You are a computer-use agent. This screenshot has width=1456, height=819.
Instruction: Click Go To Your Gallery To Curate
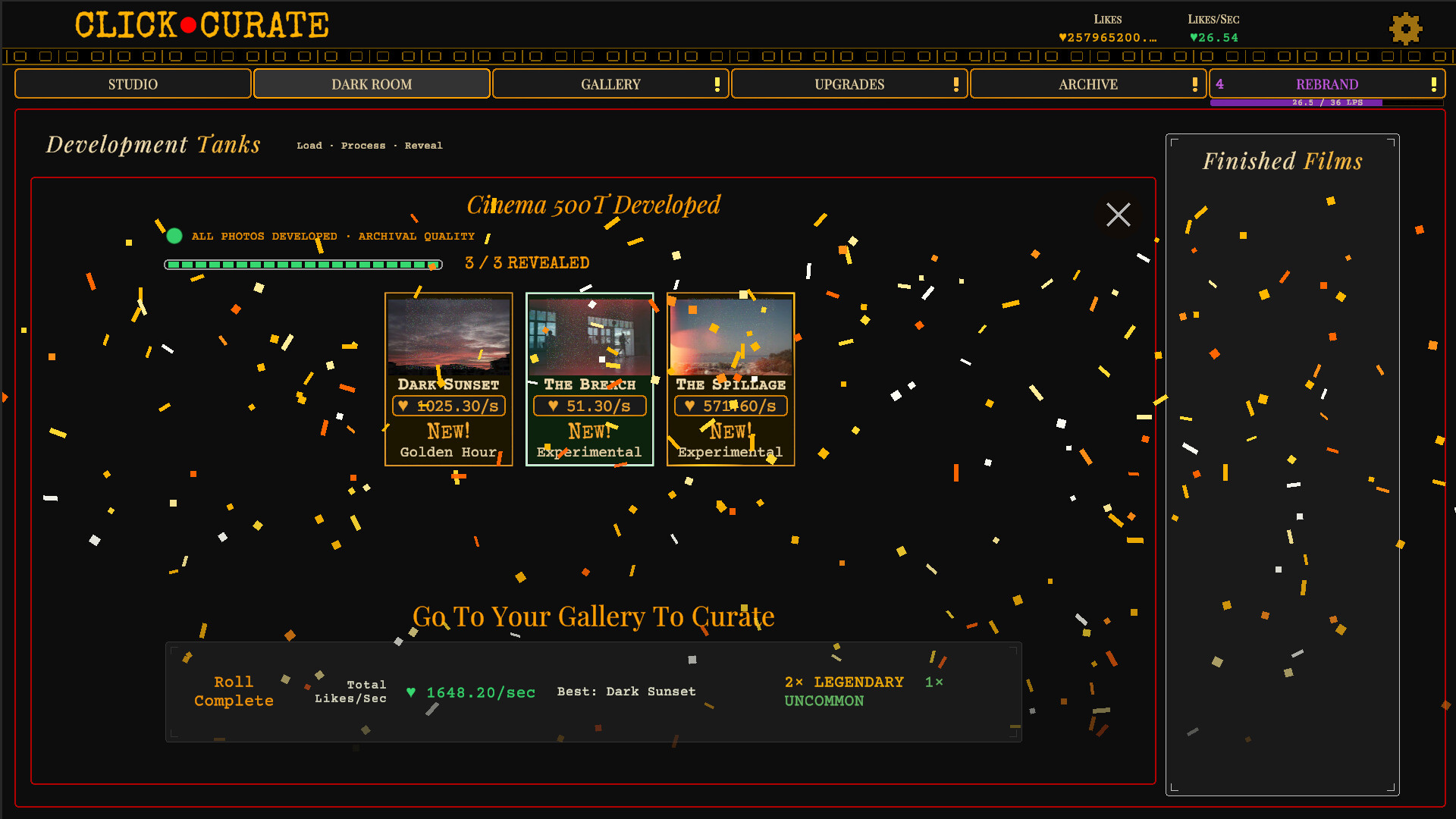(x=593, y=617)
